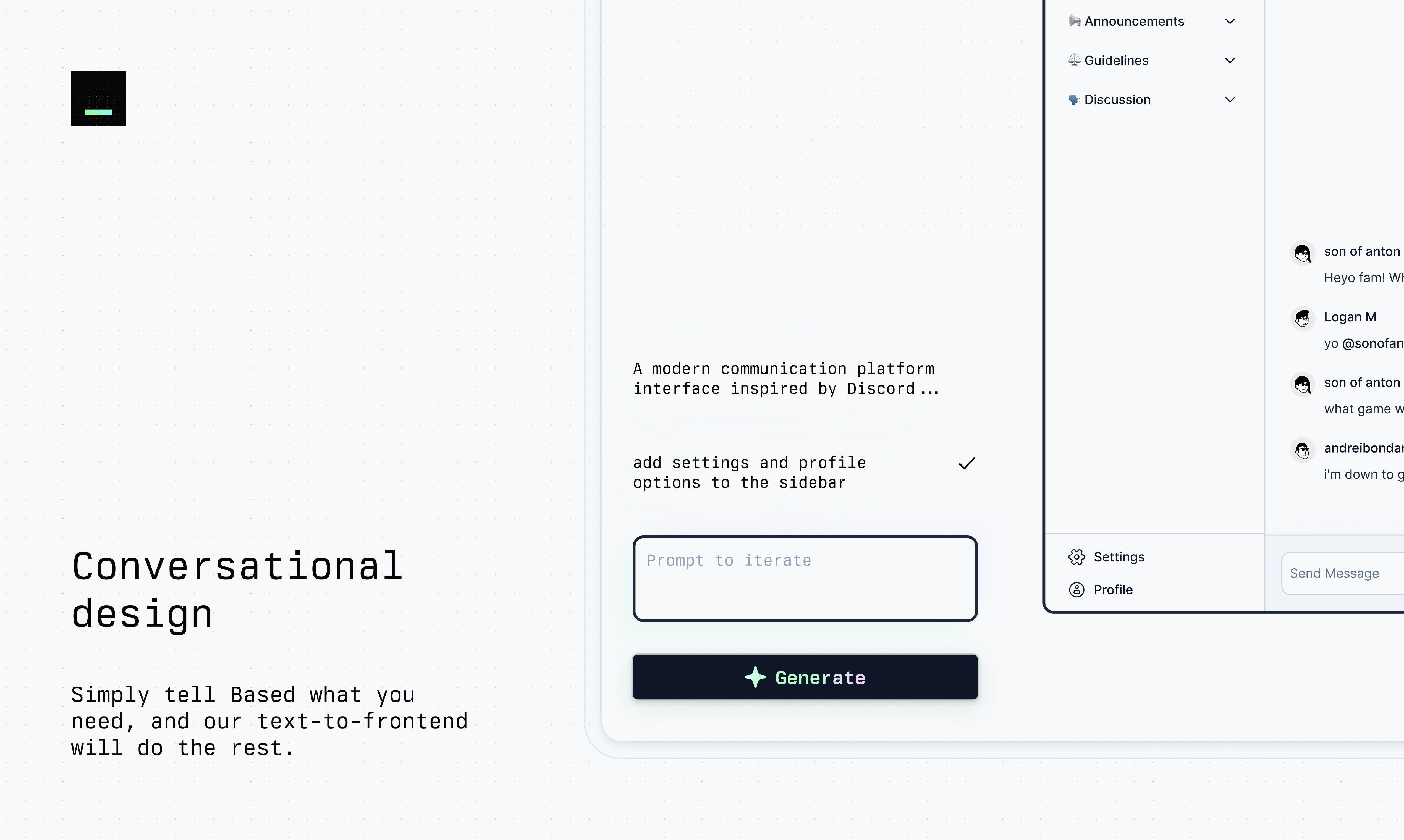Click the Profile circle icon in sidebar

pos(1077,589)
